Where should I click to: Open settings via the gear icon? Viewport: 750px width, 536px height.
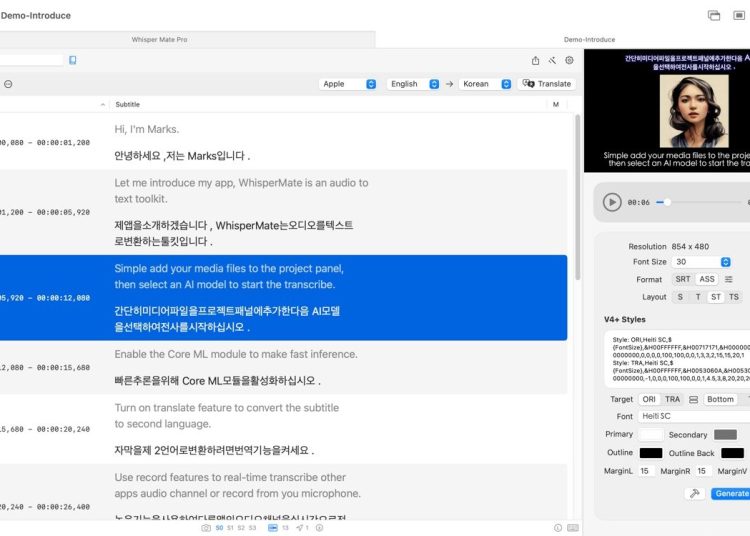tap(569, 60)
